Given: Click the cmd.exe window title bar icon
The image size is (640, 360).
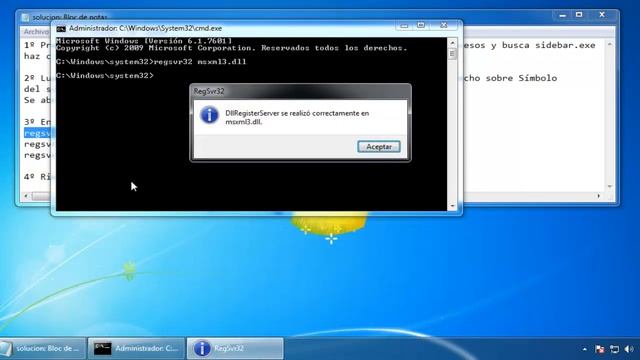Looking at the screenshot, I should pos(61,29).
